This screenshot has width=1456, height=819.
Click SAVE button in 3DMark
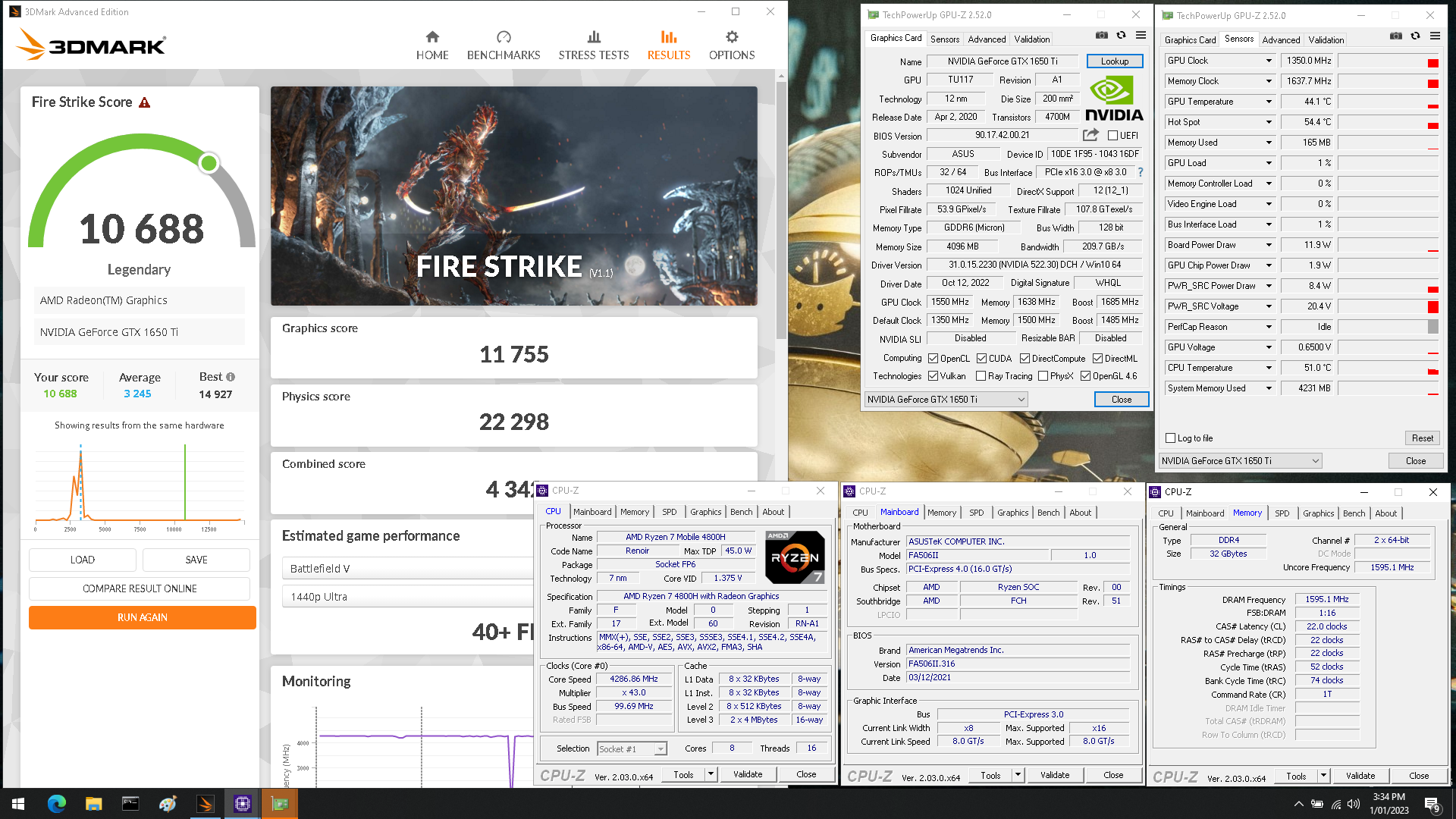[196, 560]
